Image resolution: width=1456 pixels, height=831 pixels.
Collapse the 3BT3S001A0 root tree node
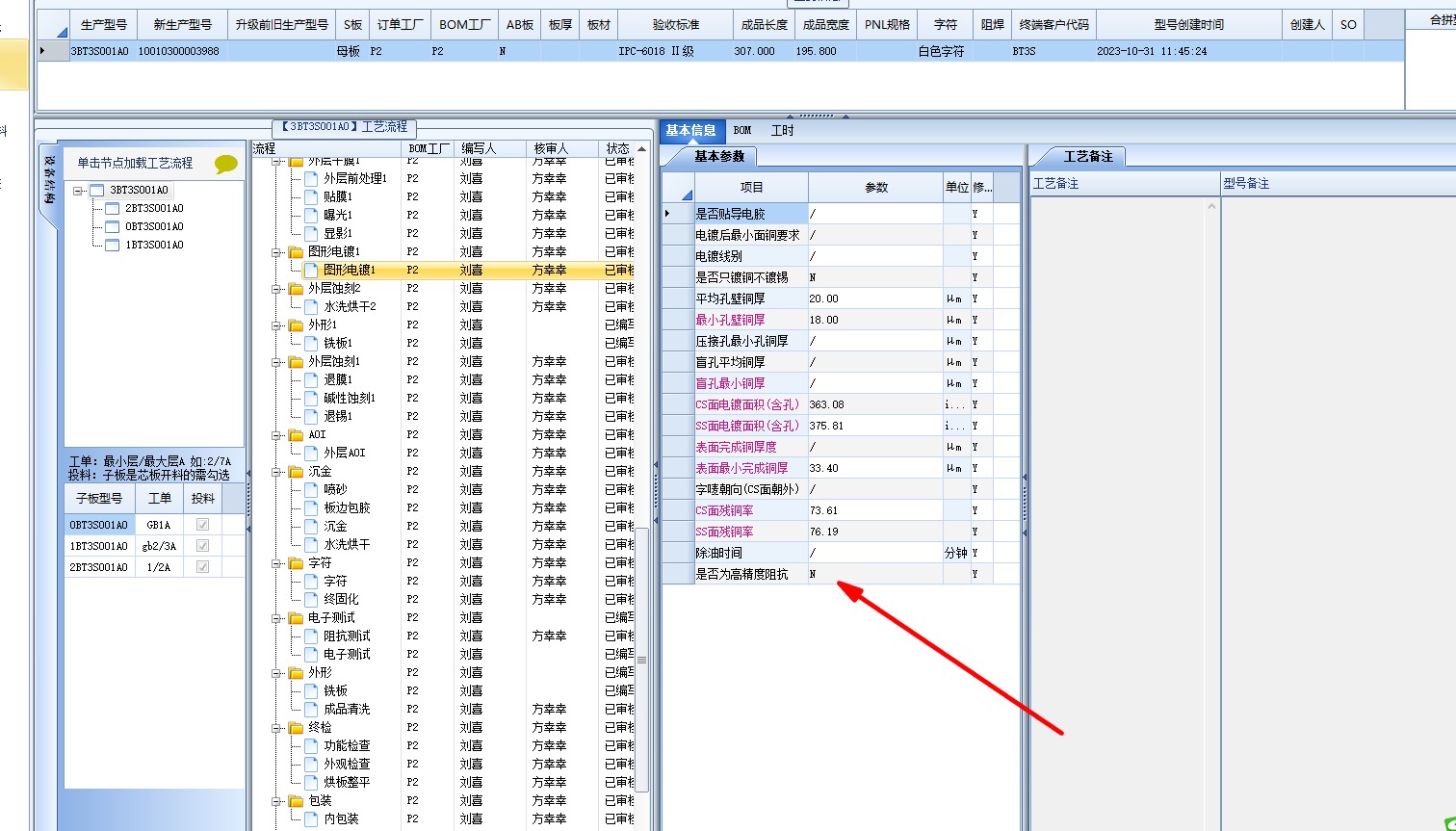[79, 191]
